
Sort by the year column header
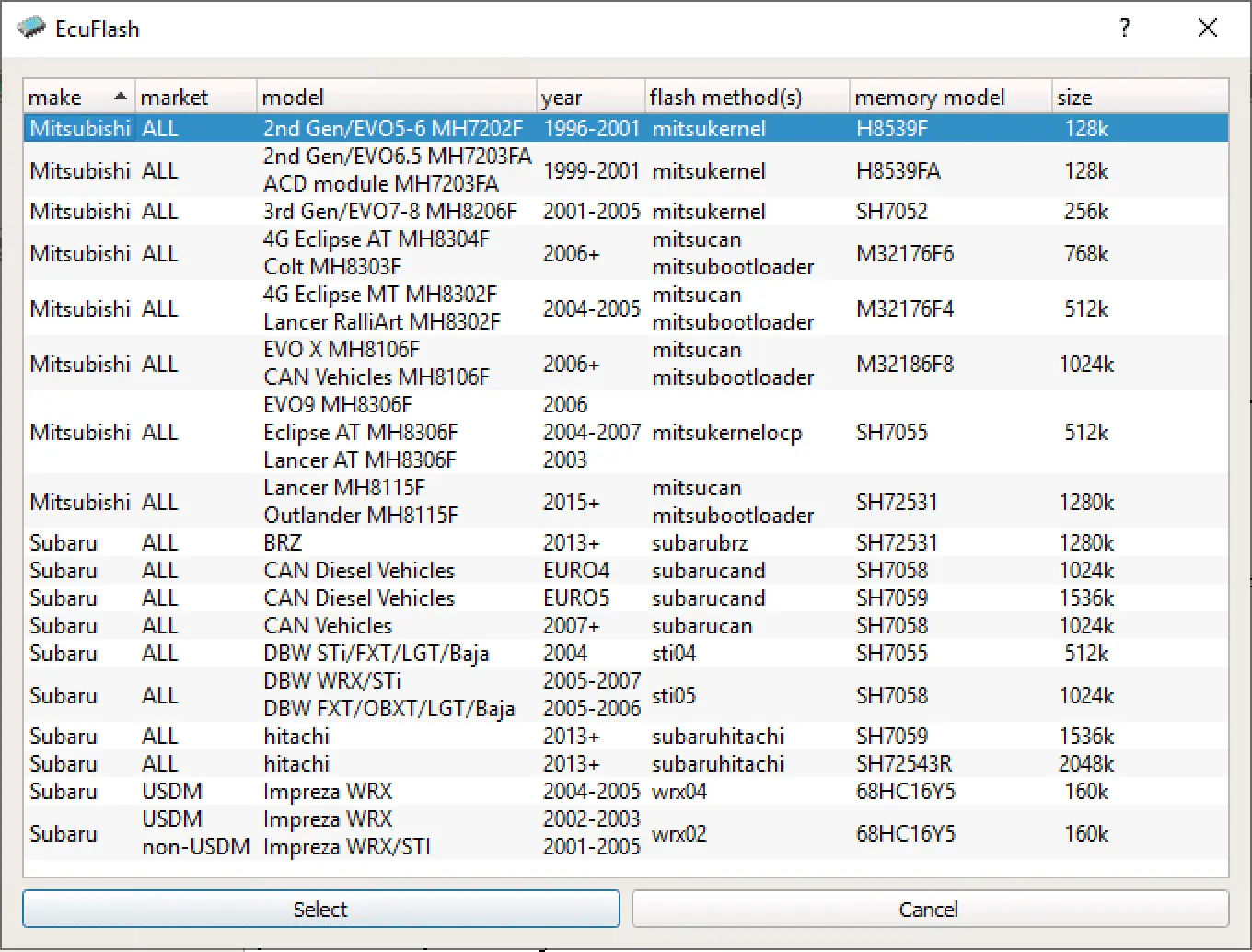(x=590, y=97)
